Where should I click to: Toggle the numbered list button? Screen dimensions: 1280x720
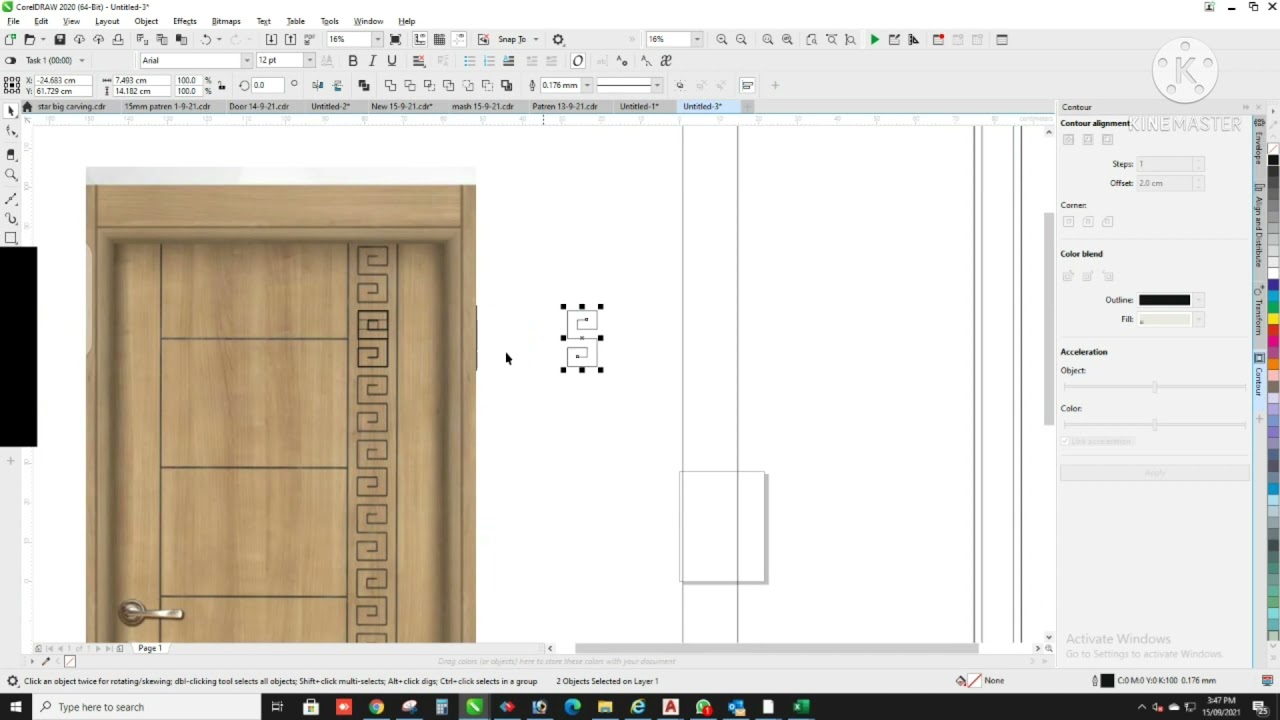pyautogui.click(x=489, y=61)
